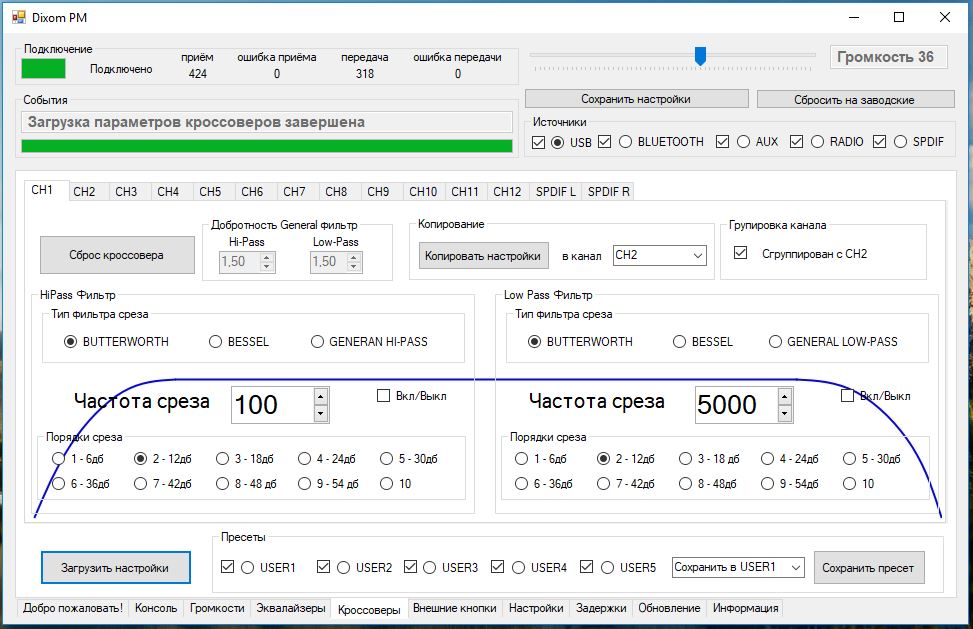Open the SPDIF R channel tab
The height and width of the screenshot is (629, 973).
(609, 192)
